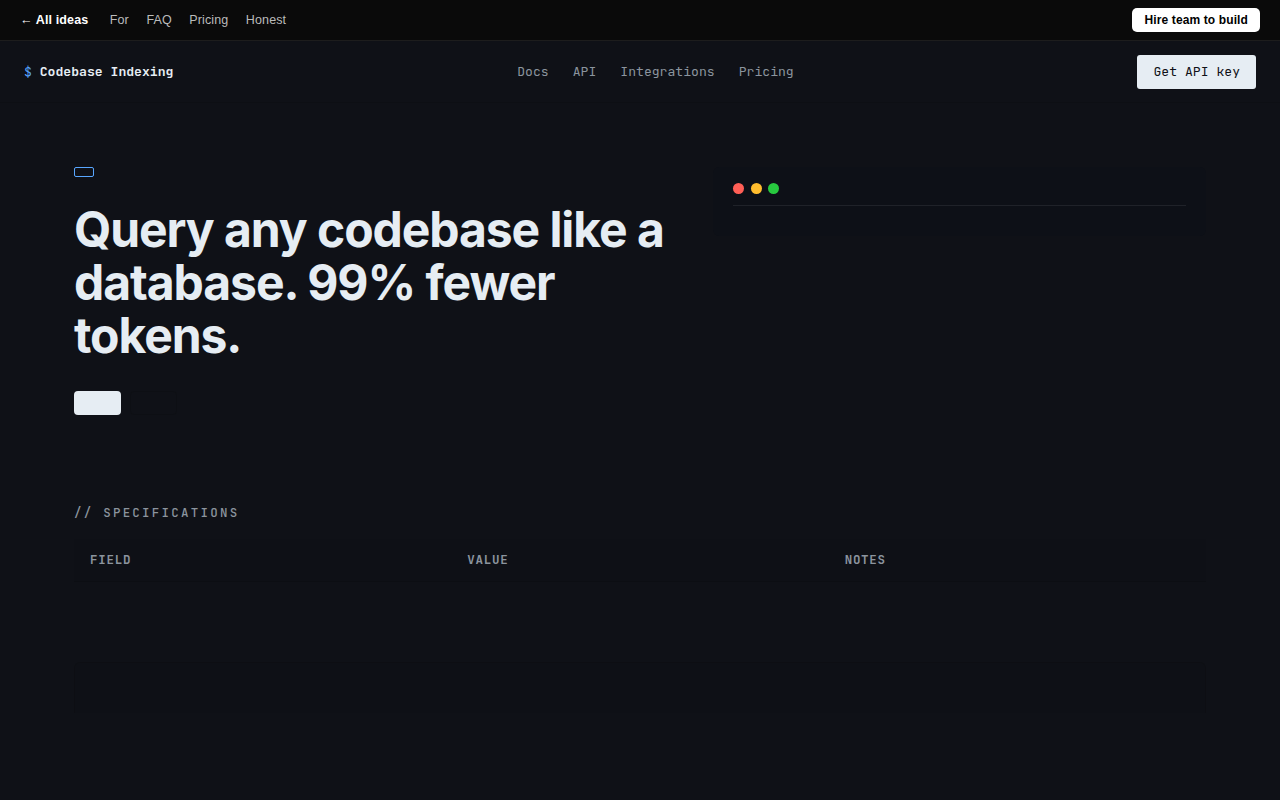The width and height of the screenshot is (1280, 800).
Task: Open the Honest link
Action: pos(266,20)
